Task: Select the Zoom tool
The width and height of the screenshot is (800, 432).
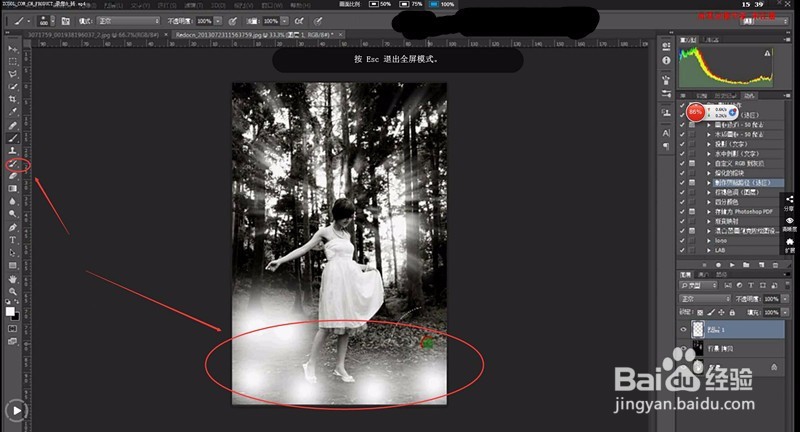Action: 13,292
